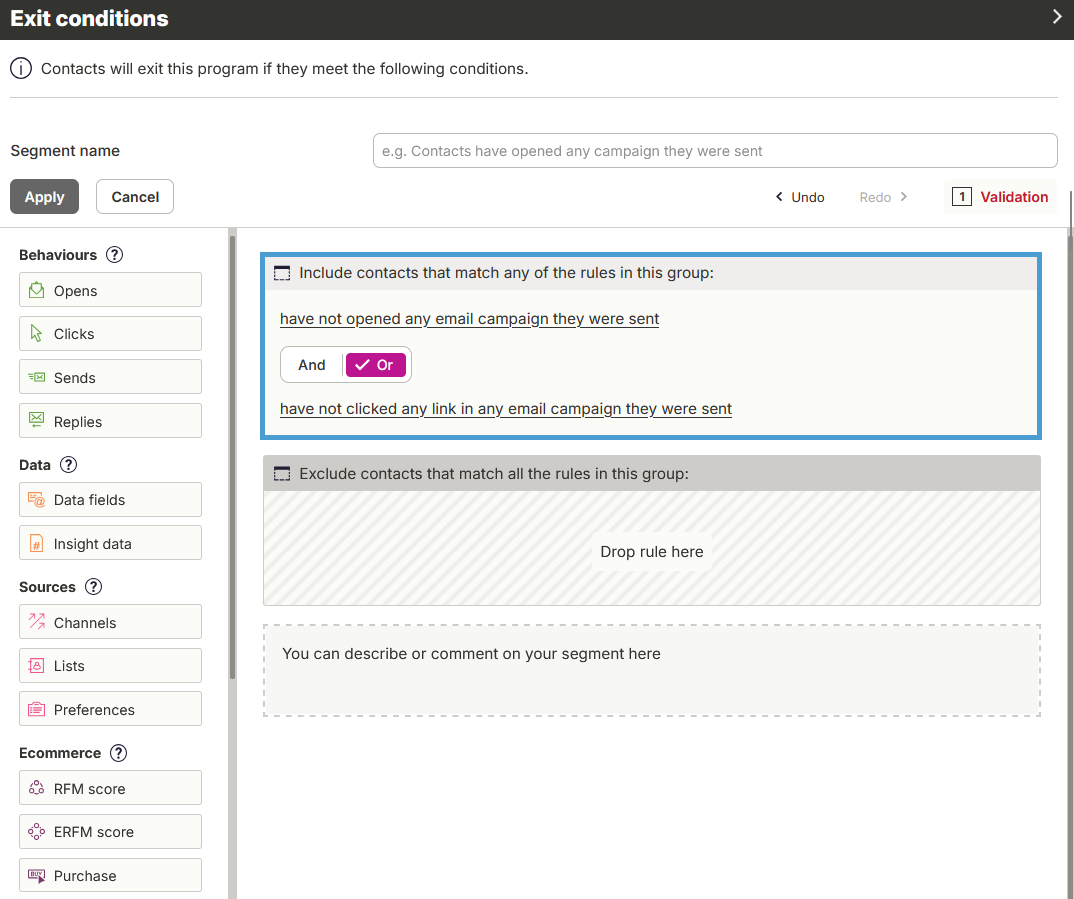Click the rules sidebar scrollbar
Image resolution: width=1074 pixels, height=899 pixels.
tap(232, 457)
